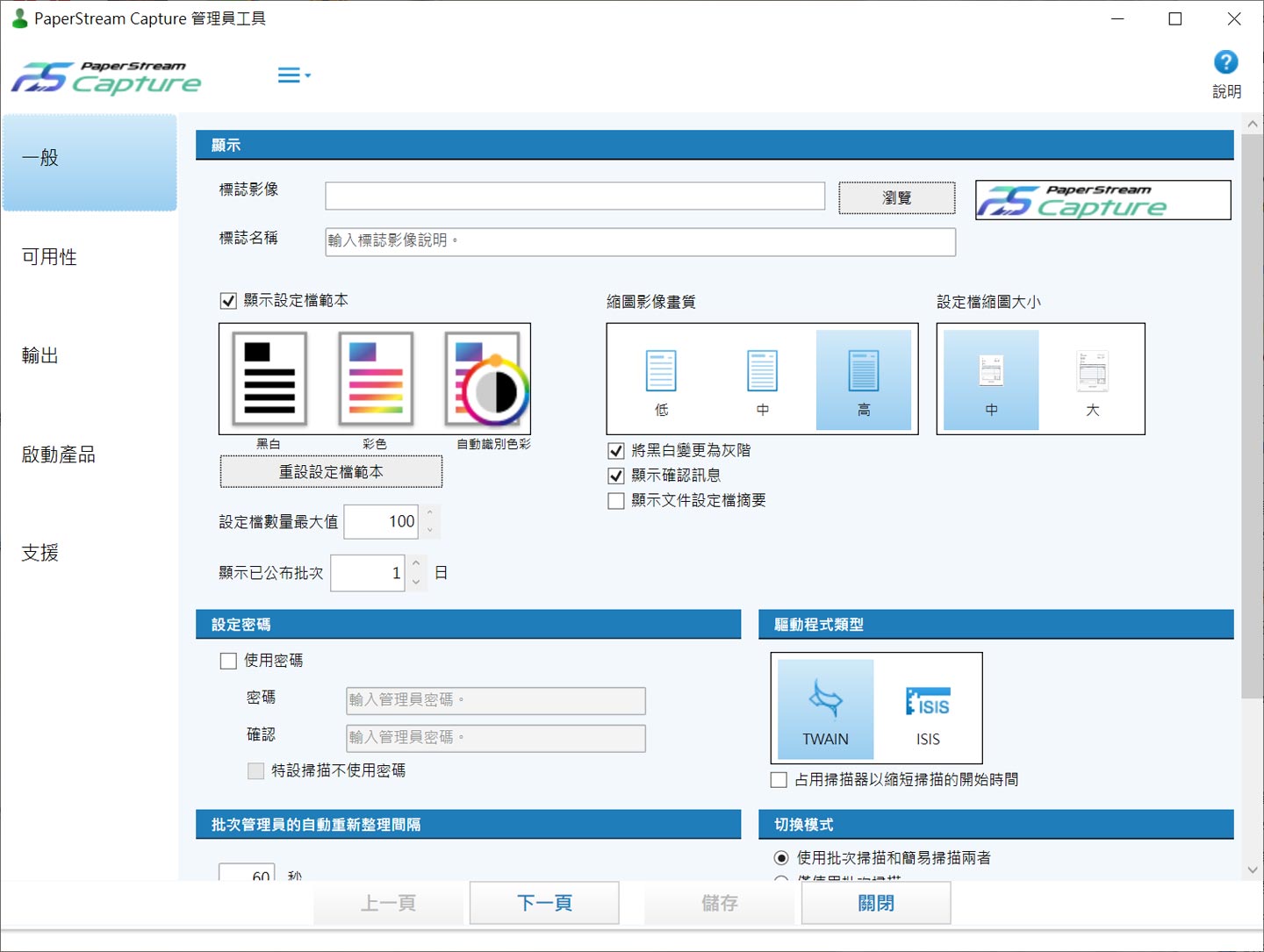The image size is (1264, 952).
Task: Click the logo image preview thumbnail
Action: click(1102, 200)
